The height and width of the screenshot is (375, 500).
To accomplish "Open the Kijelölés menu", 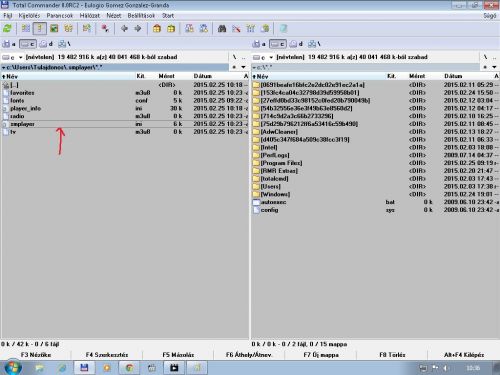I will coord(29,16).
